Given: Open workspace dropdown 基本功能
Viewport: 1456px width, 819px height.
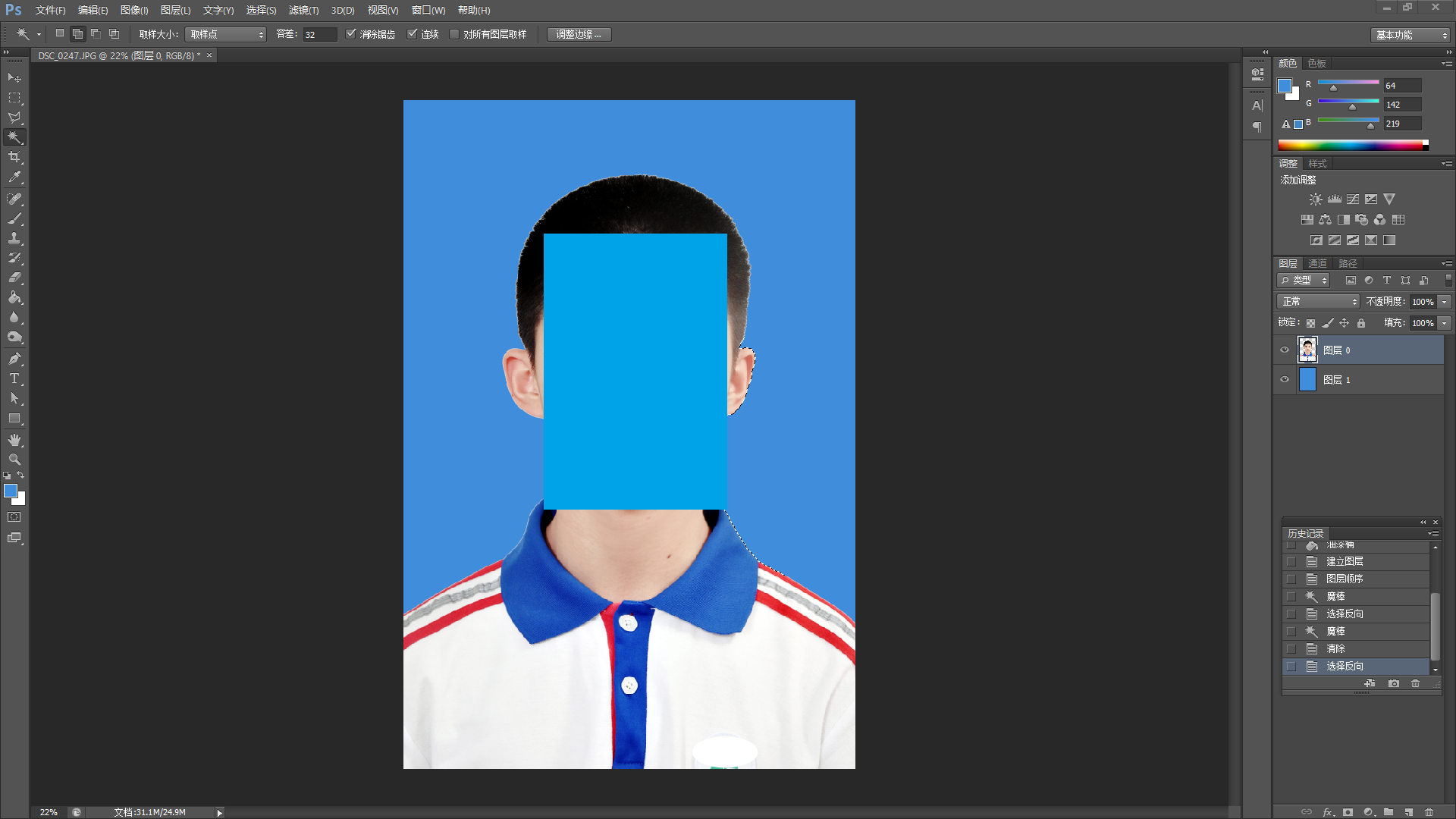Looking at the screenshot, I should point(1410,35).
